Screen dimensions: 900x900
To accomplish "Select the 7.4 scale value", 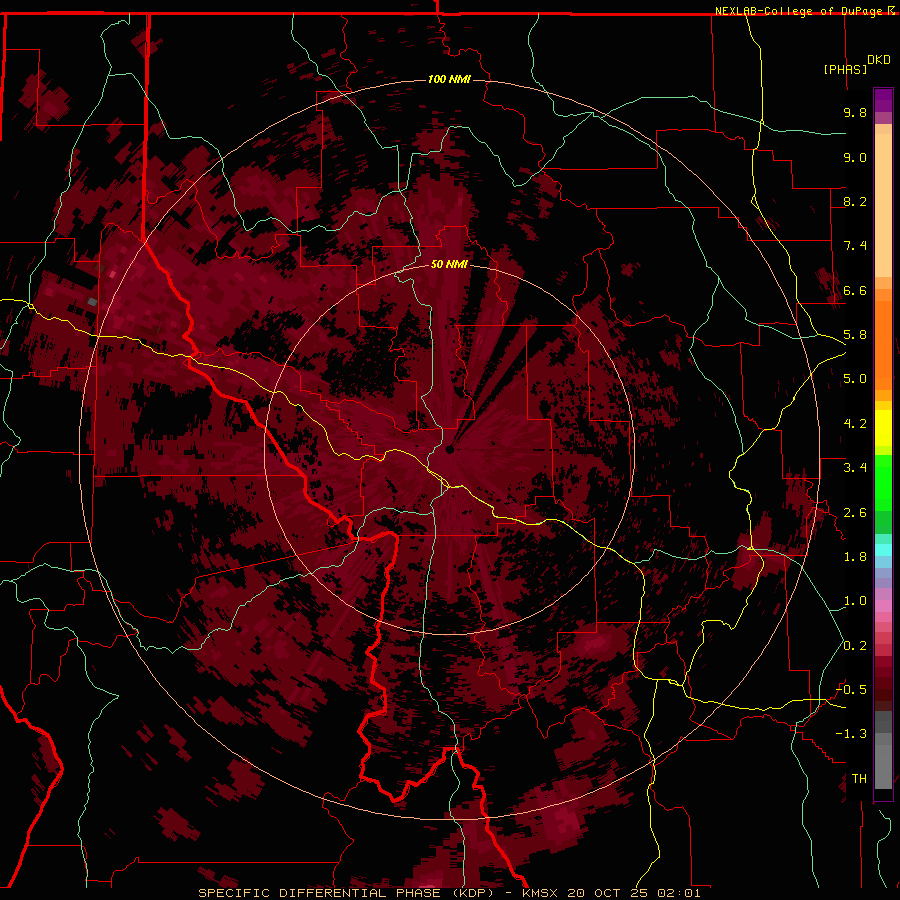I will (x=855, y=246).
